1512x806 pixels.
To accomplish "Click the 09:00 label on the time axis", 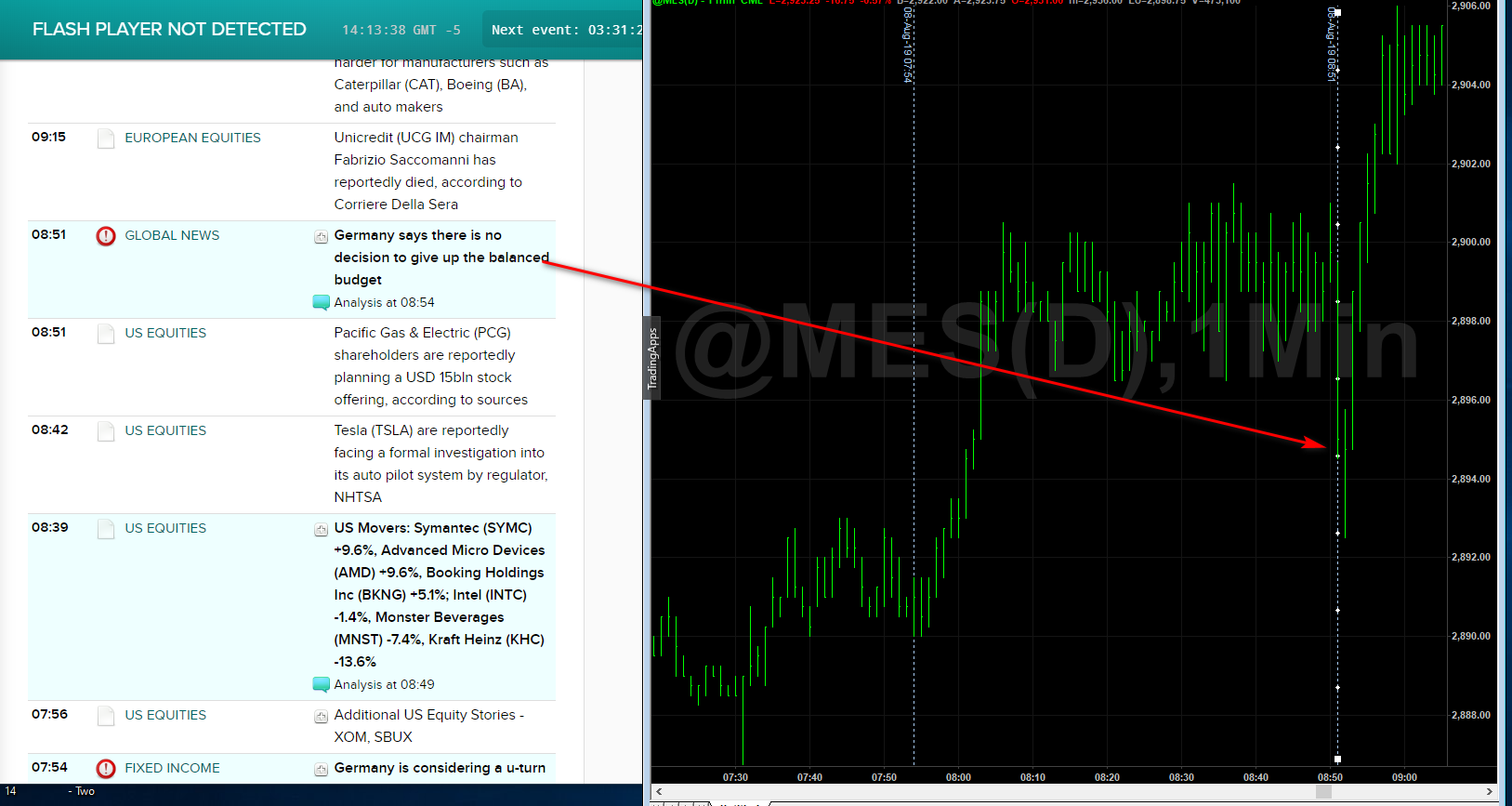I will tap(1404, 777).
